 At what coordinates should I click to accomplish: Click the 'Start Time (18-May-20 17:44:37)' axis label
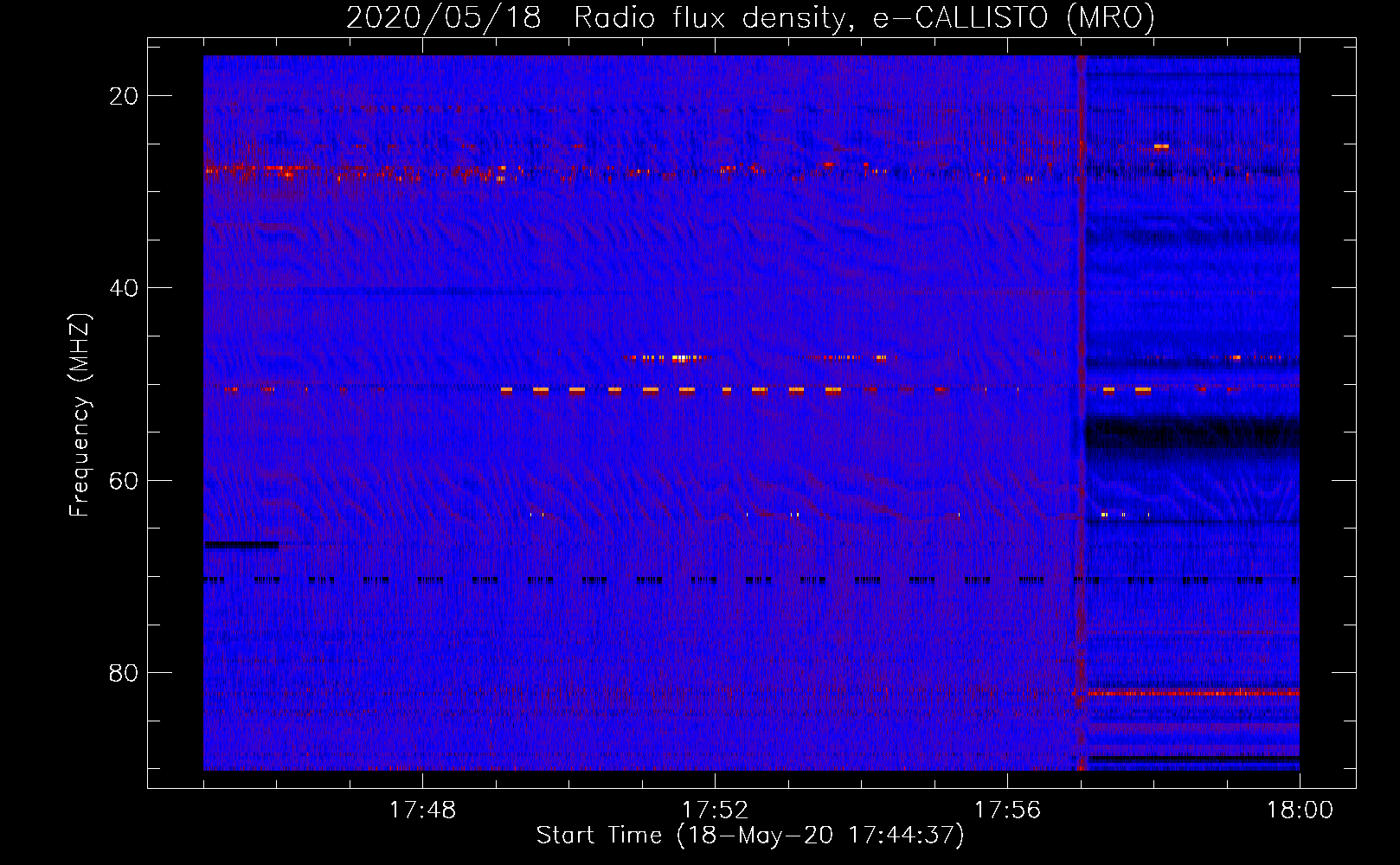750,836
